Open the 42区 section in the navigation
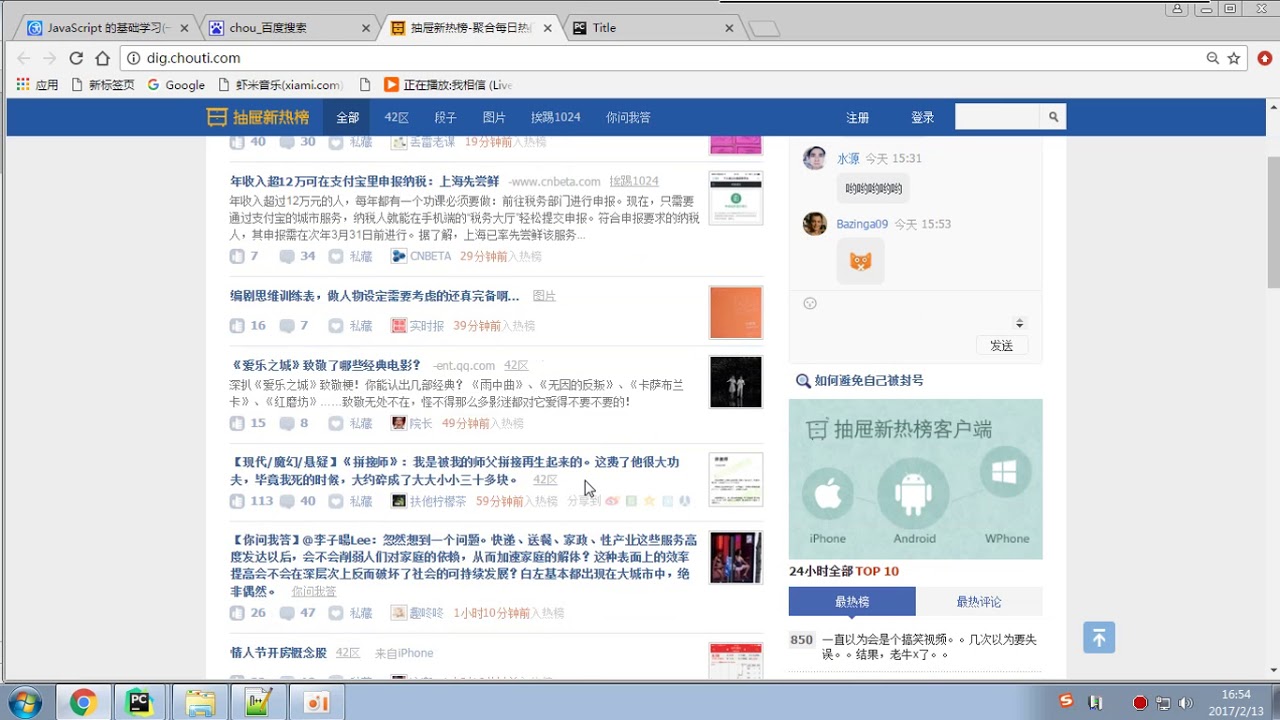The width and height of the screenshot is (1280, 720). 397,117
